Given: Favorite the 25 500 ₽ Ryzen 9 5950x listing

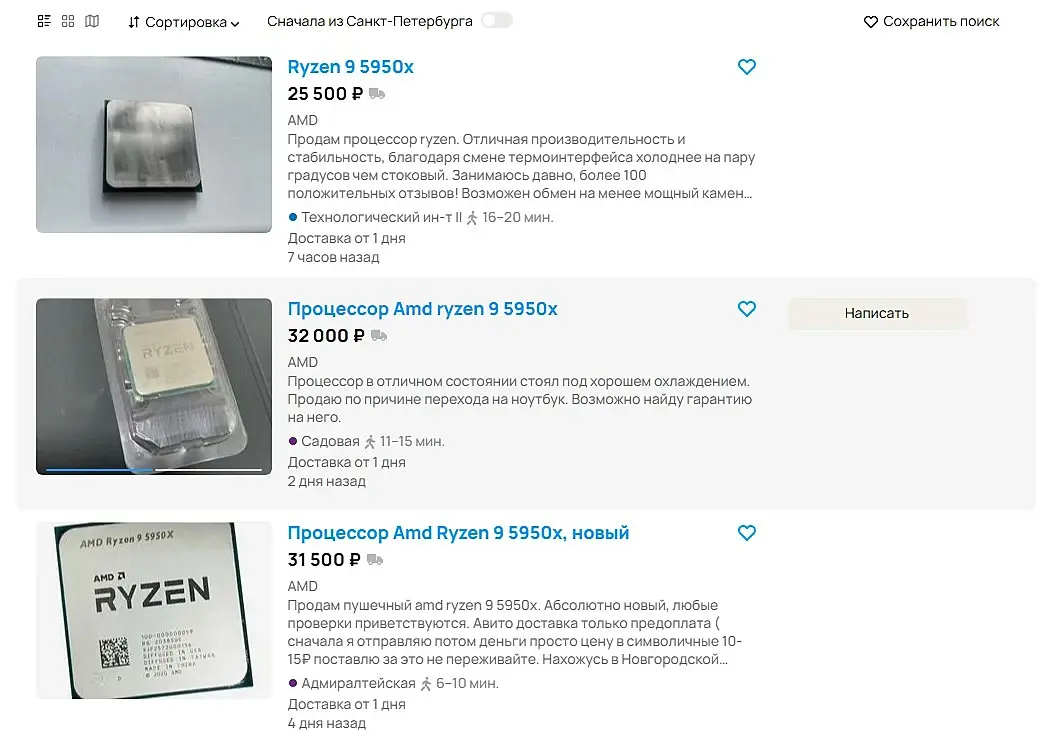Looking at the screenshot, I should click(x=746, y=67).
